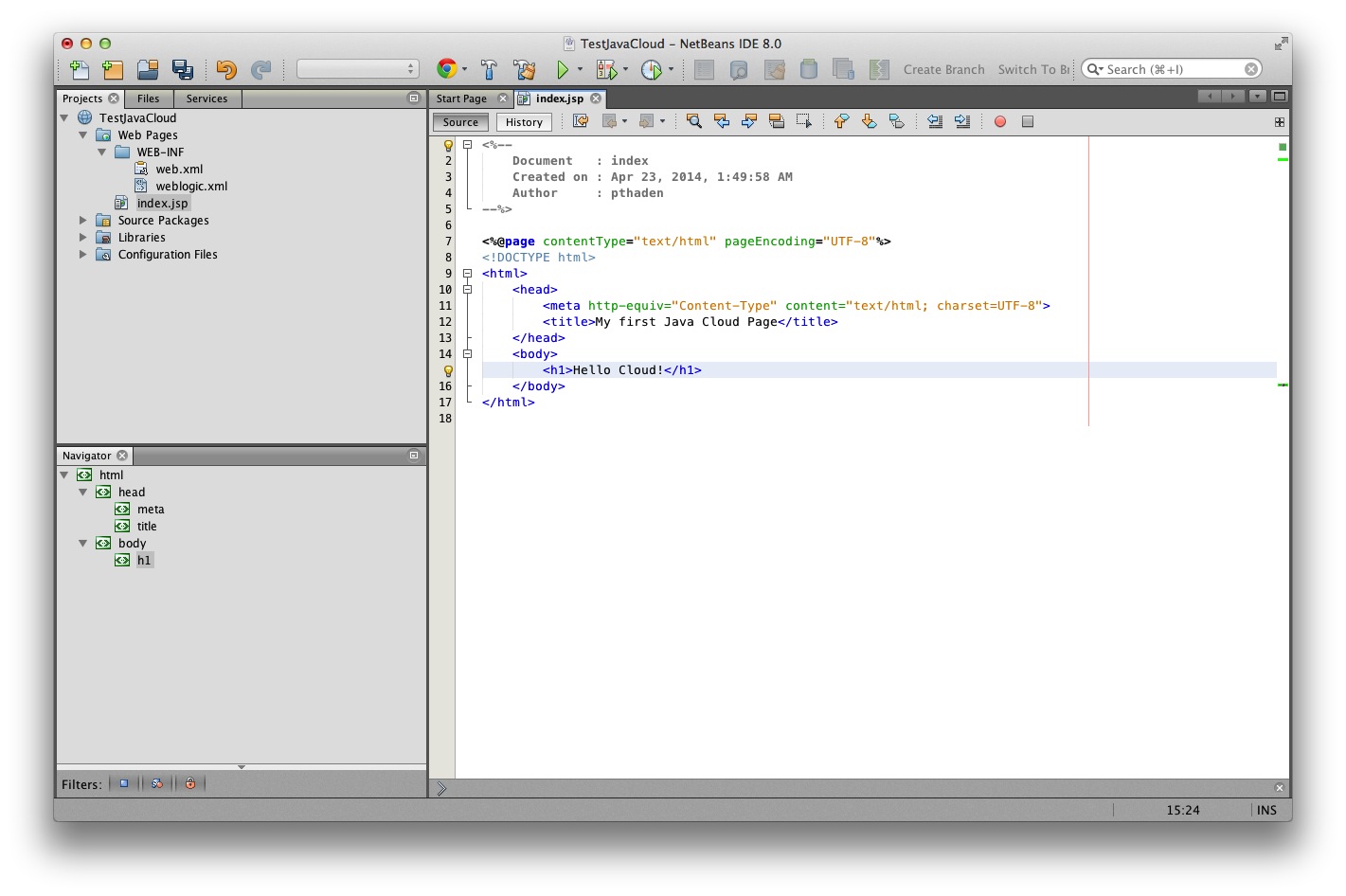This screenshot has height=896, width=1346.
Task: Select the index.jsp editor tab
Action: 560,99
